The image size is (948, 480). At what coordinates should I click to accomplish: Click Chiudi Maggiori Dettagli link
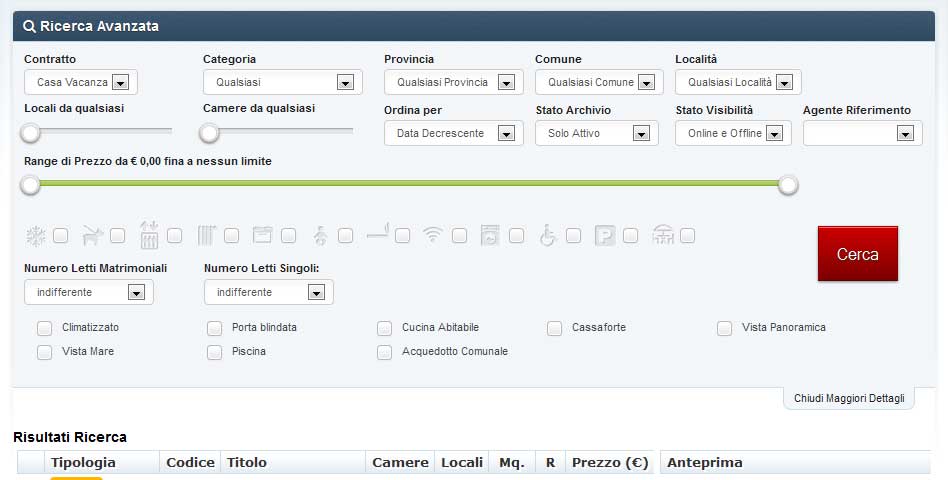pos(849,398)
